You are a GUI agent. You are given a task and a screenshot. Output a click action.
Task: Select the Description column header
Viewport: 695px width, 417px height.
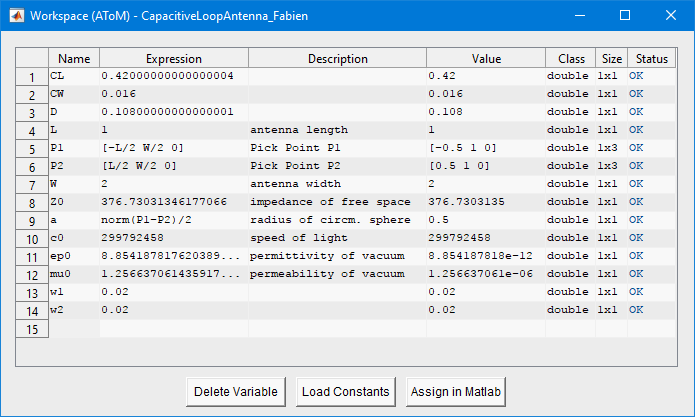pyautogui.click(x=338, y=58)
